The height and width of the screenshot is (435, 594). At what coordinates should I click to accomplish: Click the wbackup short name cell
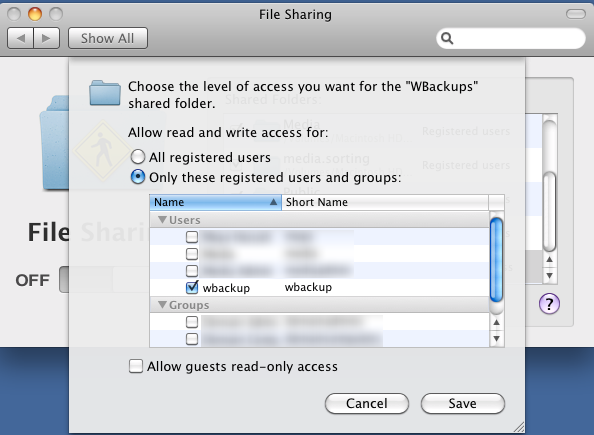308,287
